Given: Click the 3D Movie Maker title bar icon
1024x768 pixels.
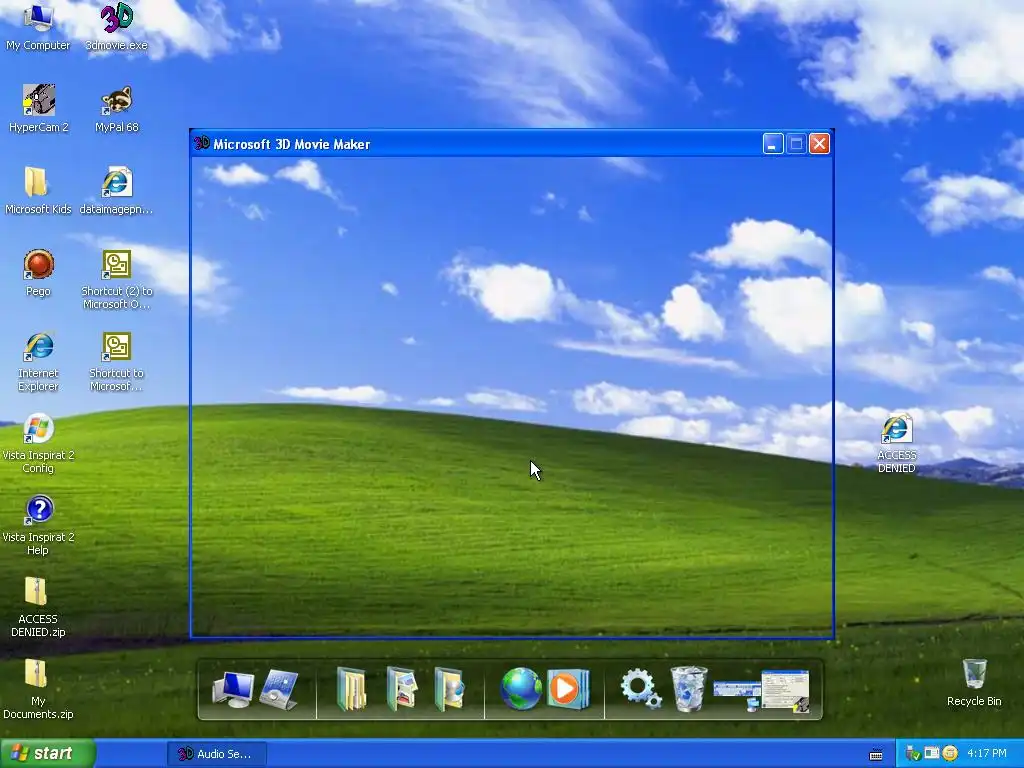Looking at the screenshot, I should (x=202, y=143).
